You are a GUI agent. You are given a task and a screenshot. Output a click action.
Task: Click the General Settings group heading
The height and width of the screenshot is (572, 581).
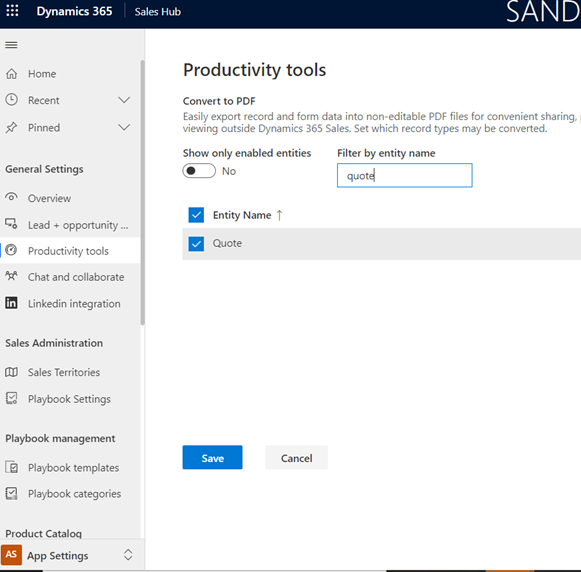pos(44,169)
